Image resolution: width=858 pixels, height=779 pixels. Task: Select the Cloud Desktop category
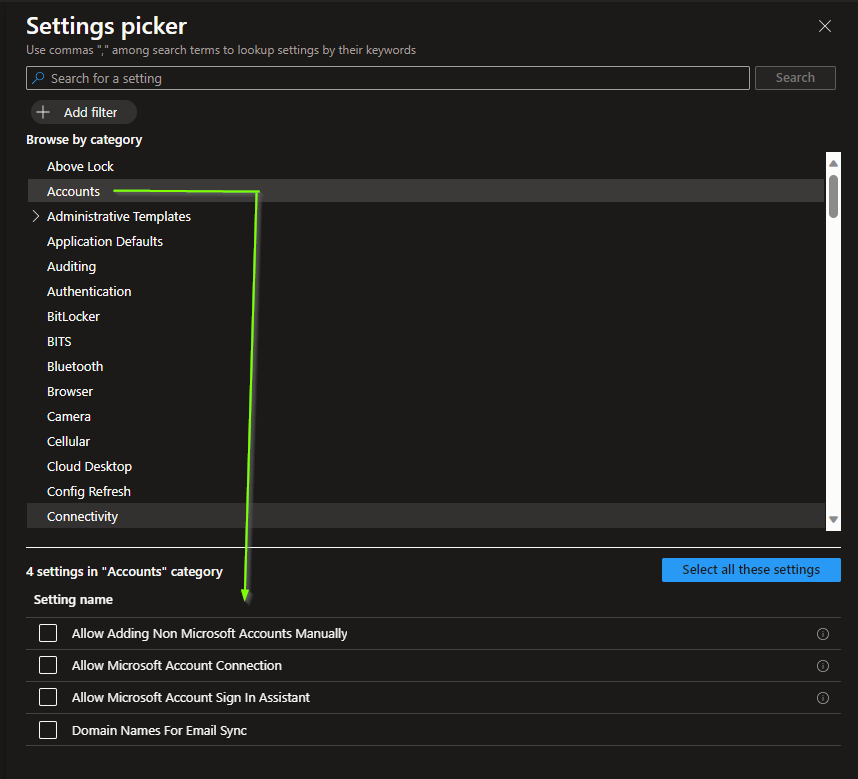[x=89, y=466]
